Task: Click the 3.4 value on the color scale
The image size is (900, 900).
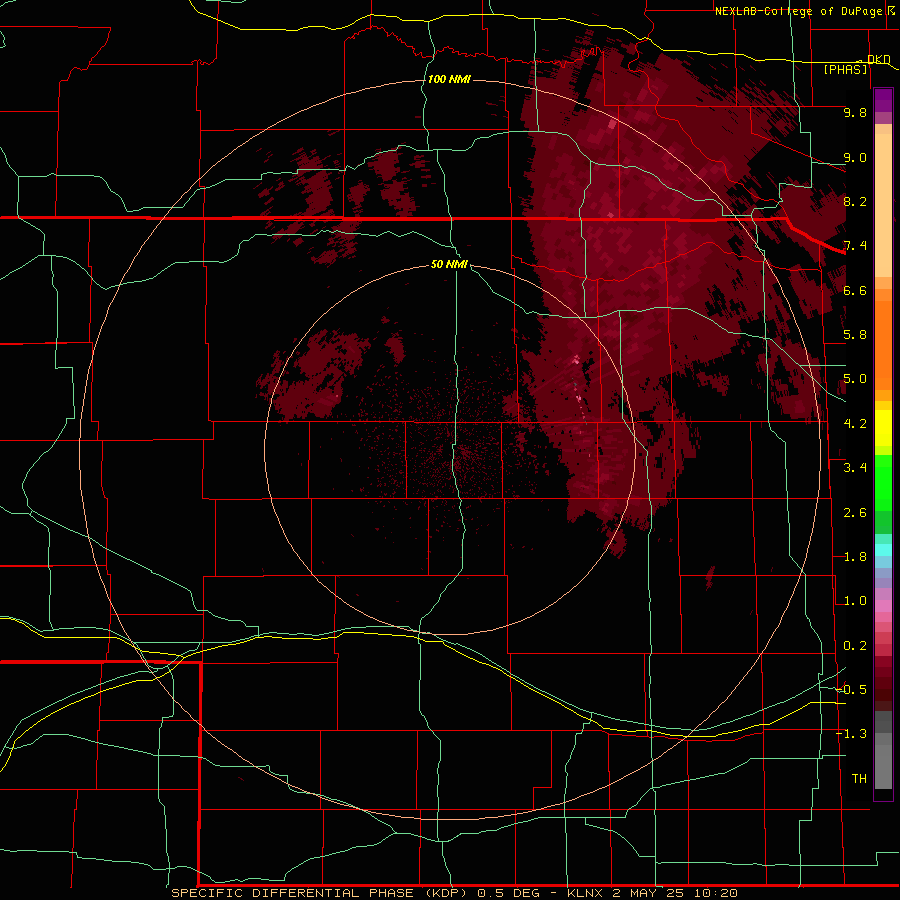Action: (855, 468)
